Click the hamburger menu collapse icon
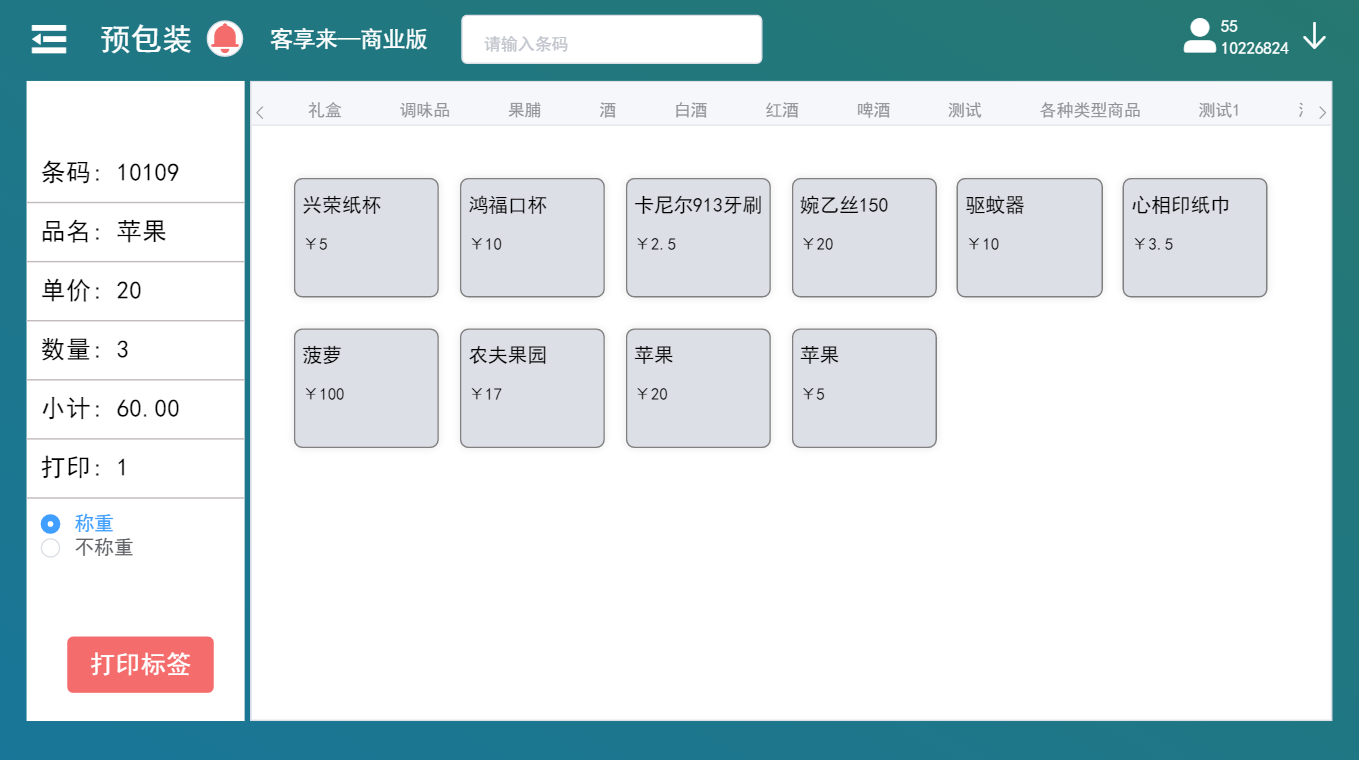Screen dimensions: 1359x760 (x=48, y=39)
